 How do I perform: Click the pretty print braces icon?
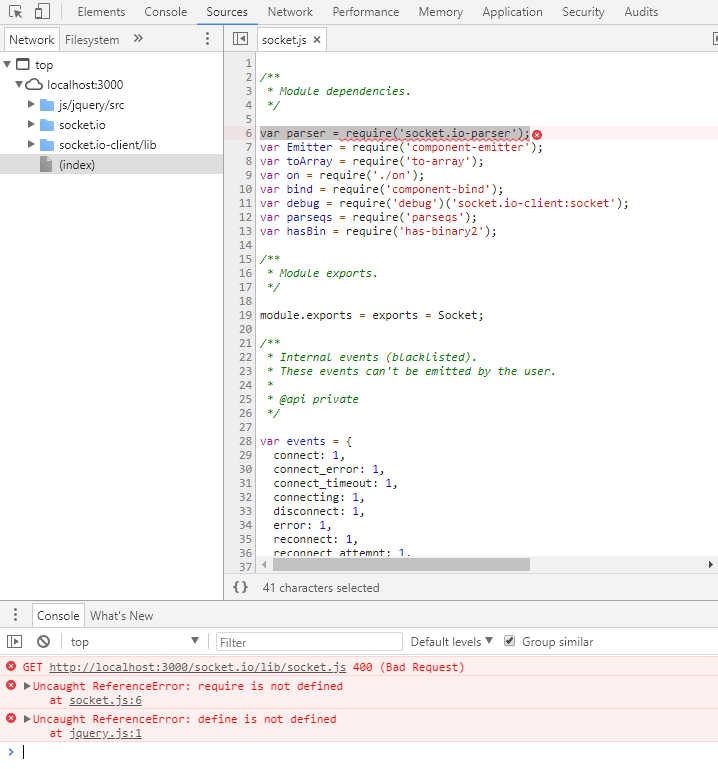pos(240,587)
